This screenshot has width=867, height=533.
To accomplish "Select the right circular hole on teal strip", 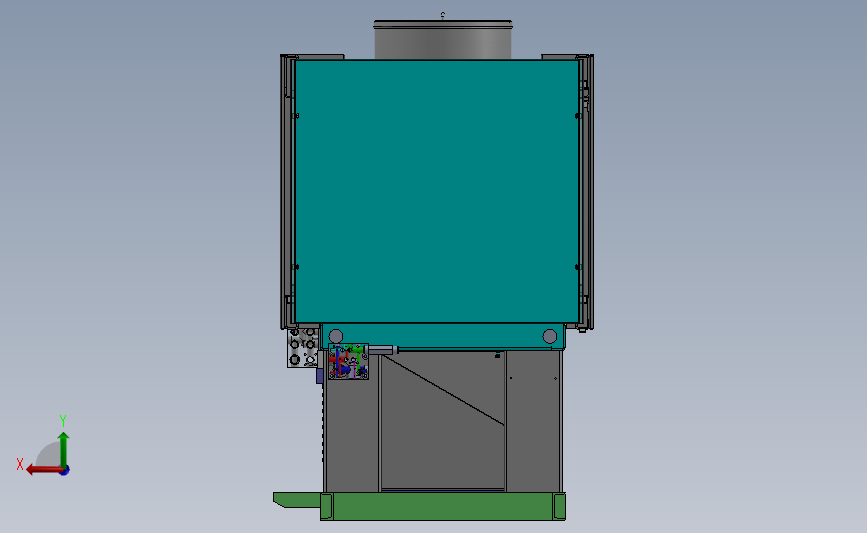I will pos(550,336).
